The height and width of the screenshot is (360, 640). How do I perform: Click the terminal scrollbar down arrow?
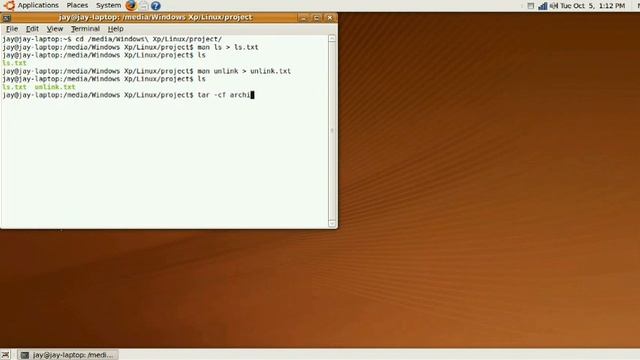pyautogui.click(x=332, y=223)
